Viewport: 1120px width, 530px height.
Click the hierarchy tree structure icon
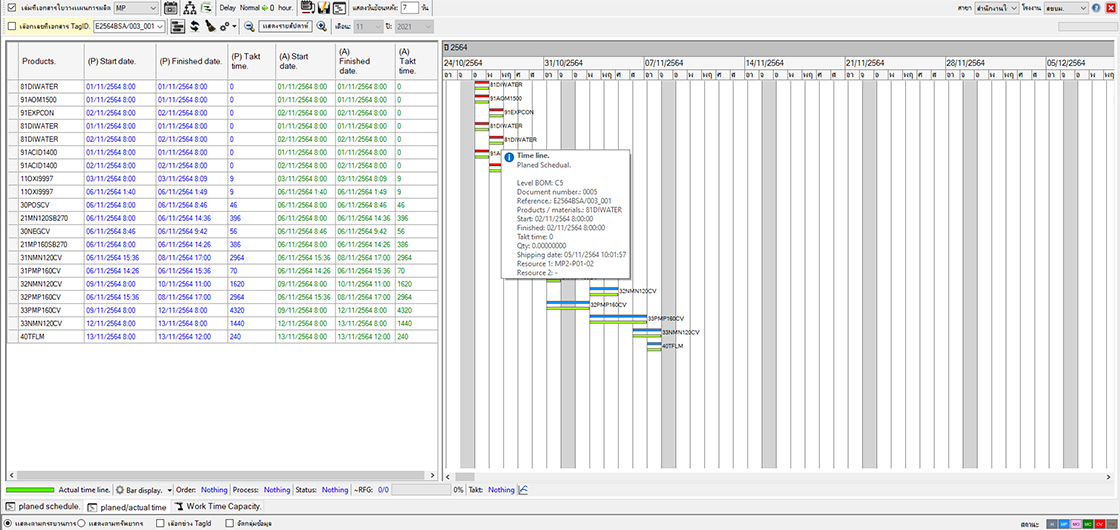[x=189, y=8]
